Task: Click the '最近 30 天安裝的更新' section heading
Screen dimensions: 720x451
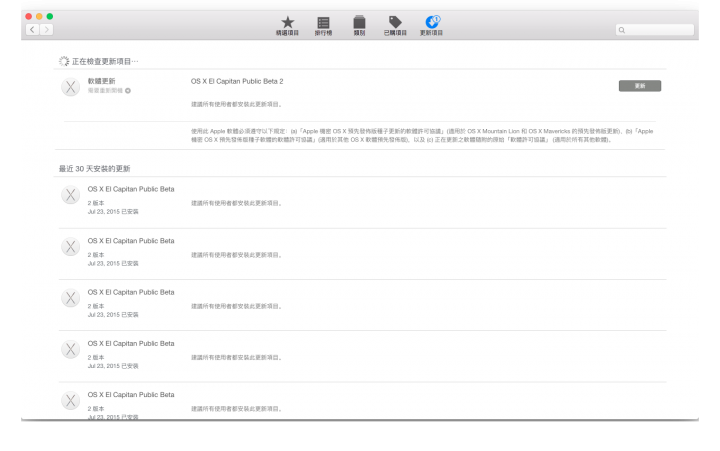Action: [x=95, y=169]
